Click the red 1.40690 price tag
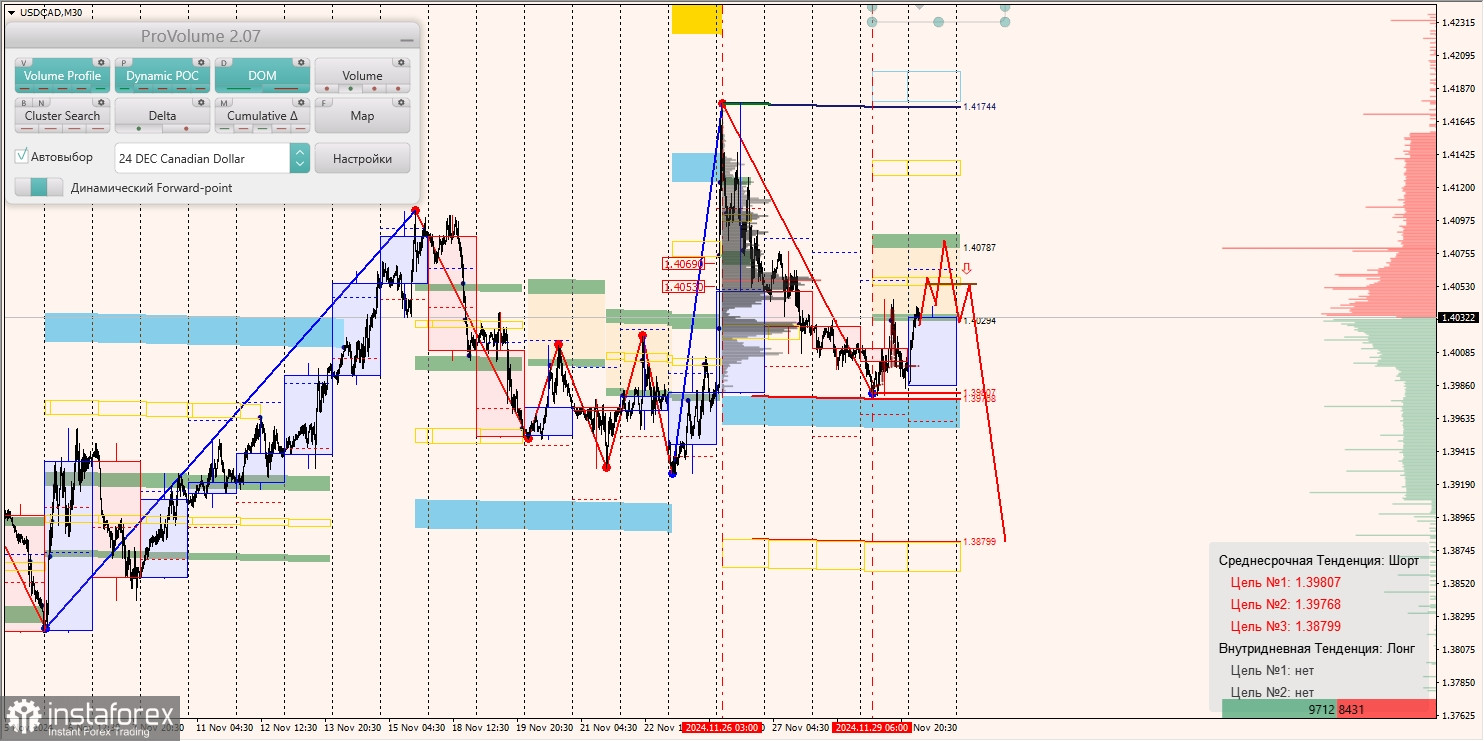Screen dimensions: 1484x741 [684, 264]
